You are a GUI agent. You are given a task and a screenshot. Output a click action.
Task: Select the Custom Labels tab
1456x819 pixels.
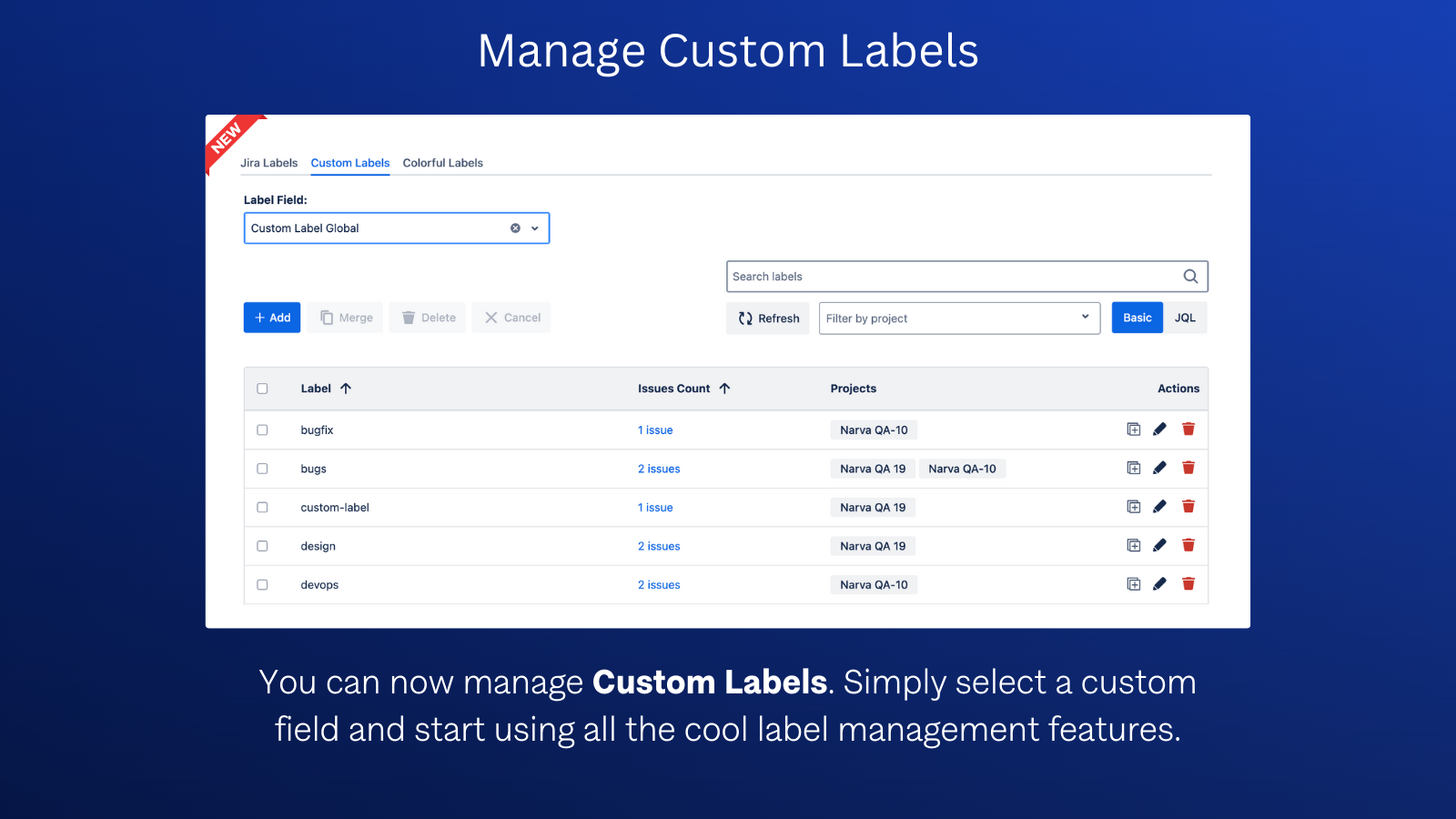pos(350,163)
